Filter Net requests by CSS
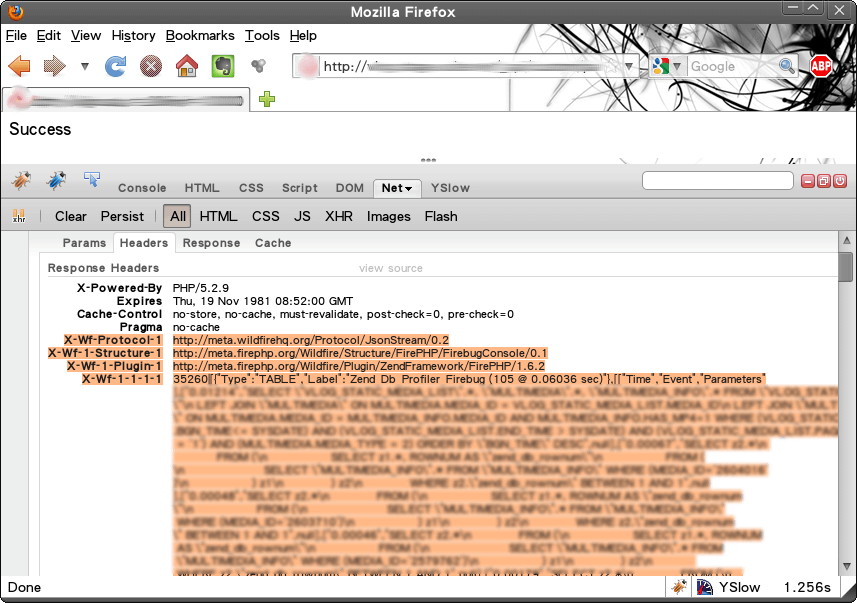 coord(266,216)
